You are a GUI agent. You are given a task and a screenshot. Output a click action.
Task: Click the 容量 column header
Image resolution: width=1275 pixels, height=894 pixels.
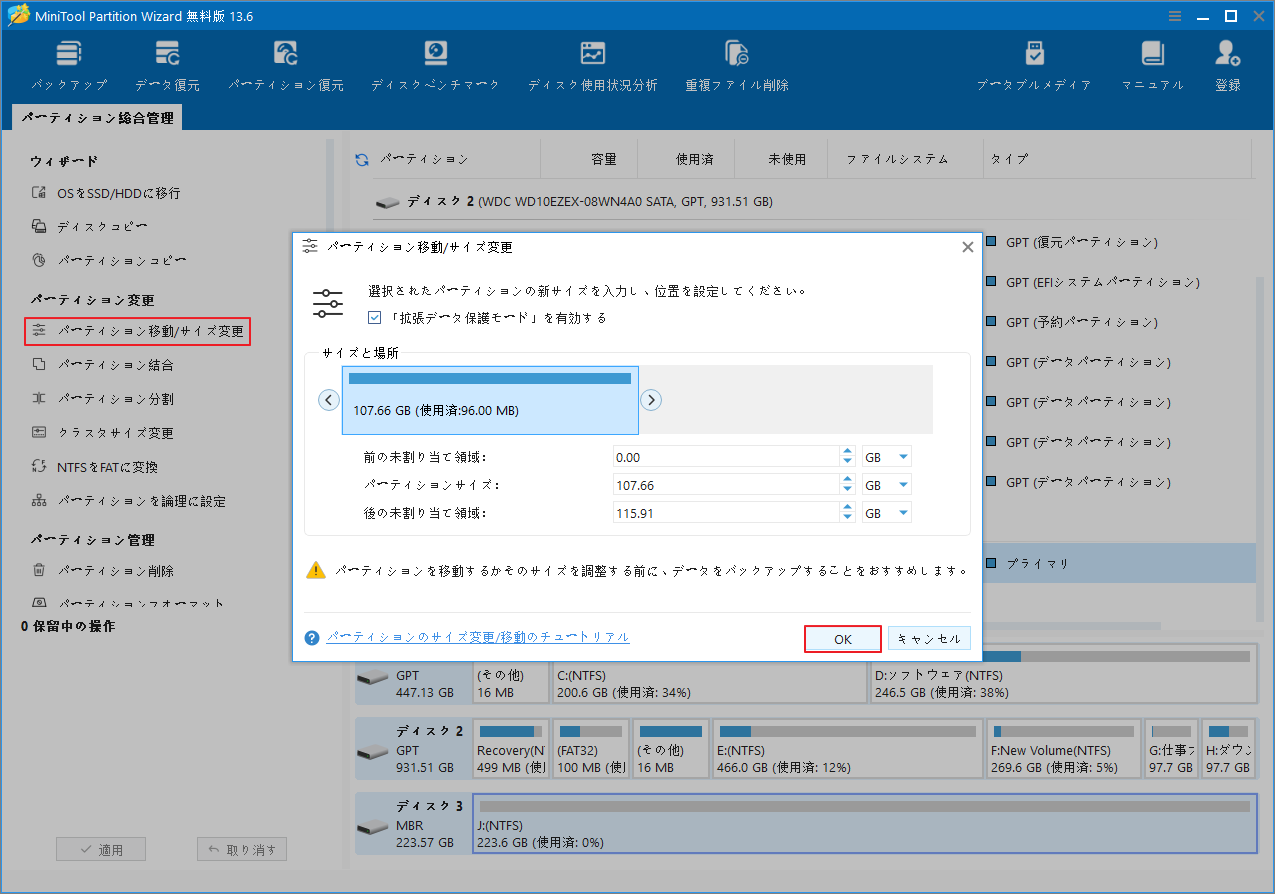pyautogui.click(x=604, y=159)
